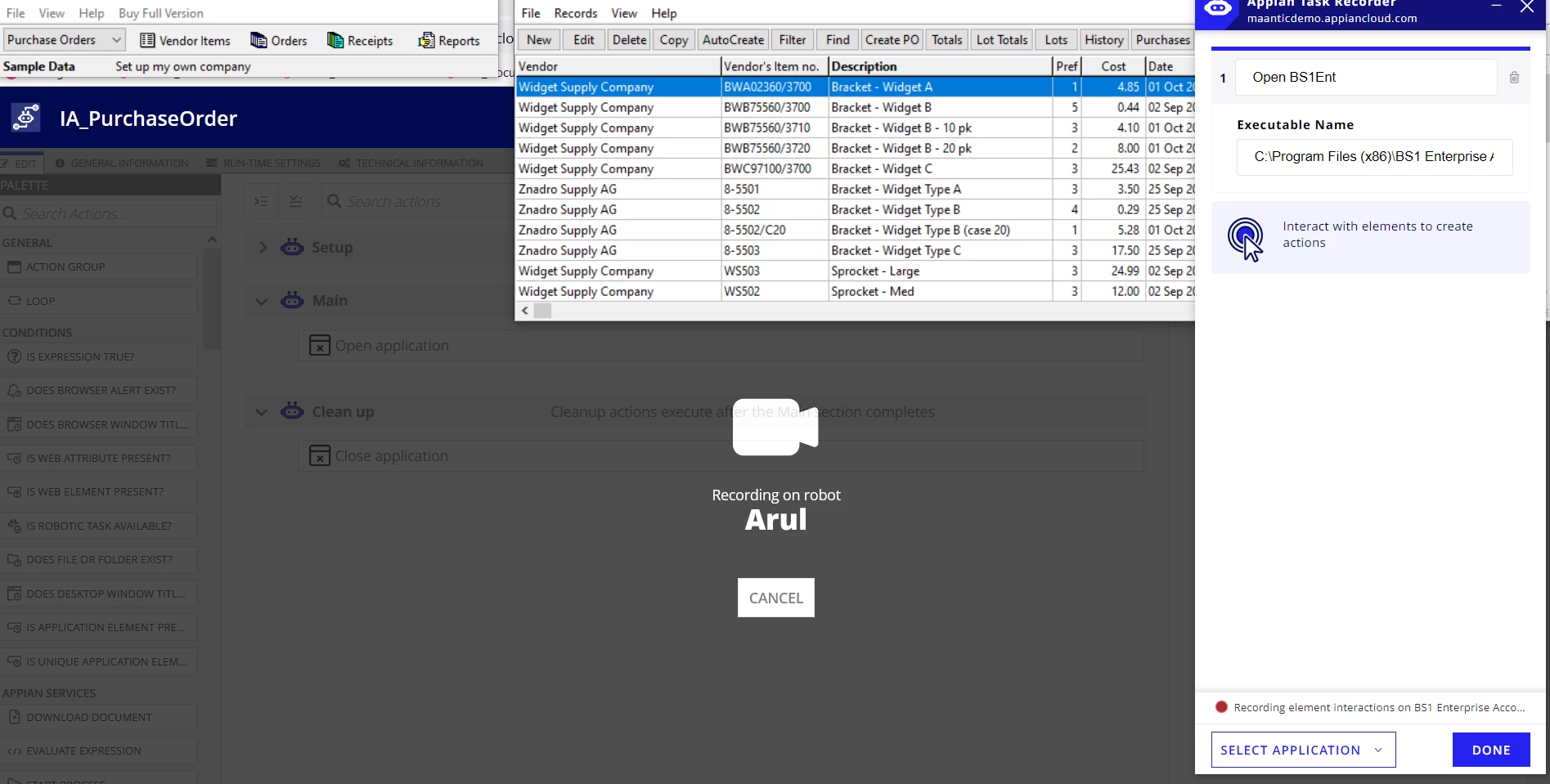Switch to Technical Information tab
The width and height of the screenshot is (1550, 784).
click(x=411, y=163)
